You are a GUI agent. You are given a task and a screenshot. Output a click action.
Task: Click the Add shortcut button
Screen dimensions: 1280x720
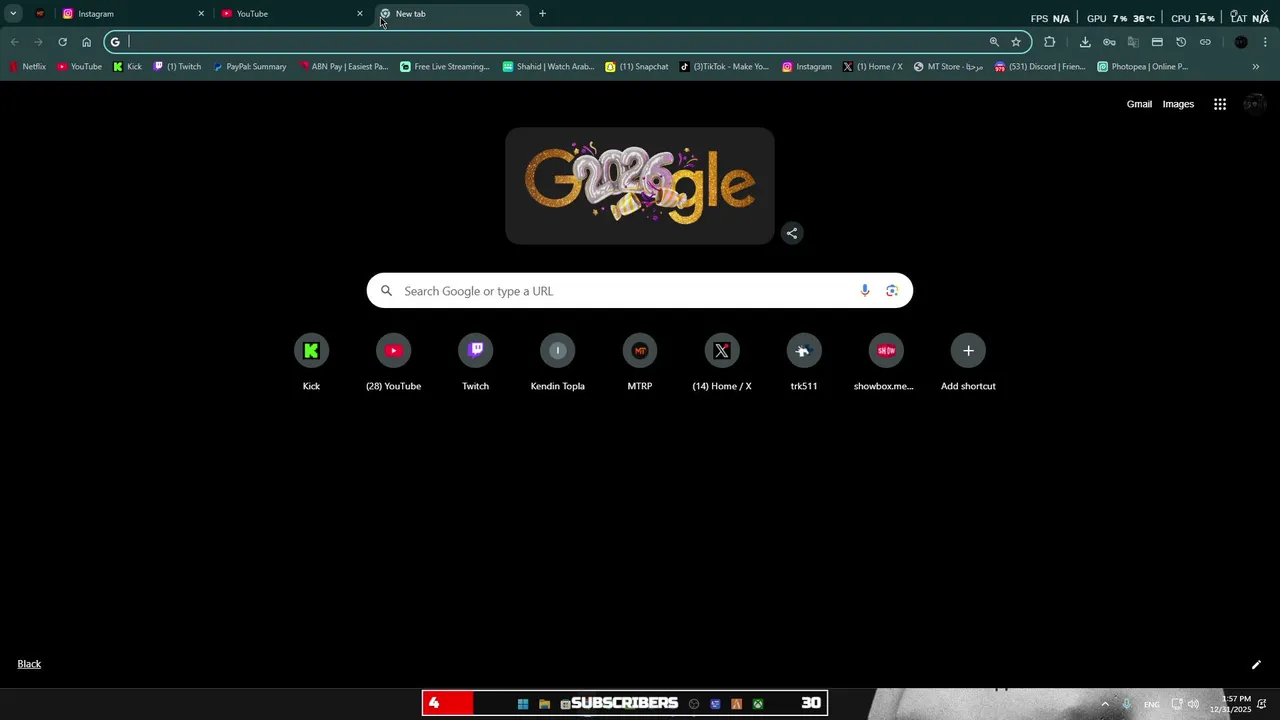(968, 362)
